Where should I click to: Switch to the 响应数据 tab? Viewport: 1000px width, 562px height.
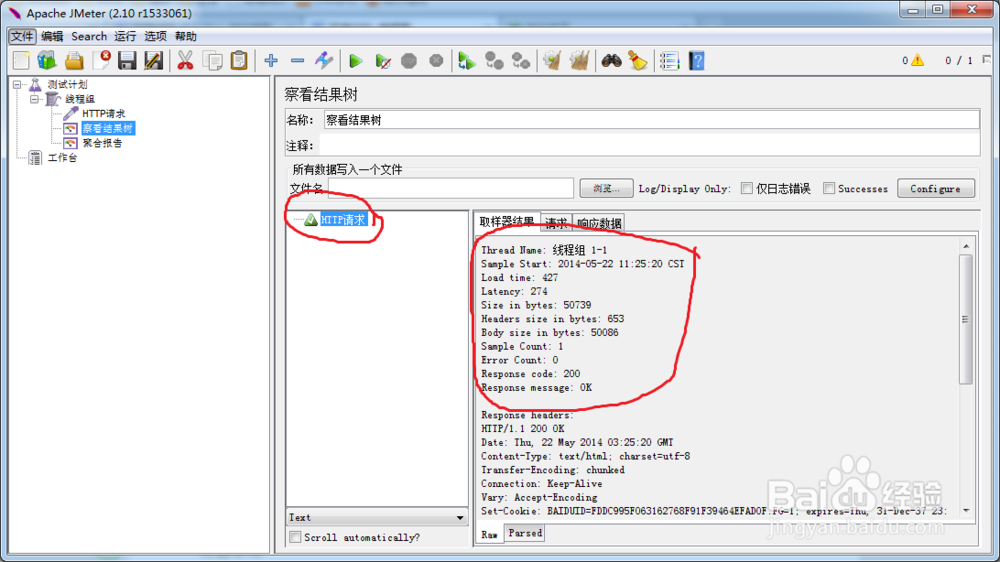tap(599, 223)
